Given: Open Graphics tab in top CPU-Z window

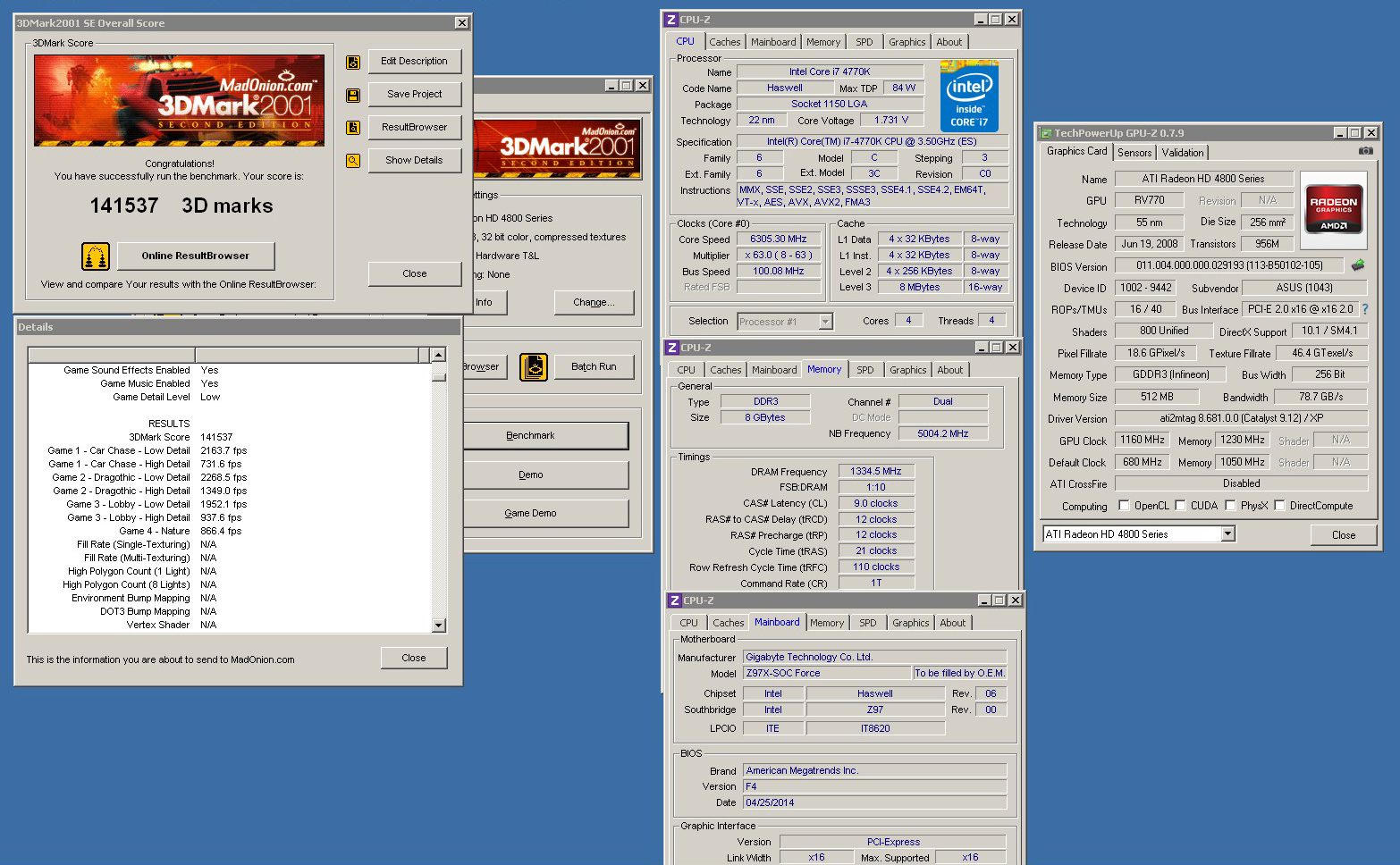Looking at the screenshot, I should 907,42.
